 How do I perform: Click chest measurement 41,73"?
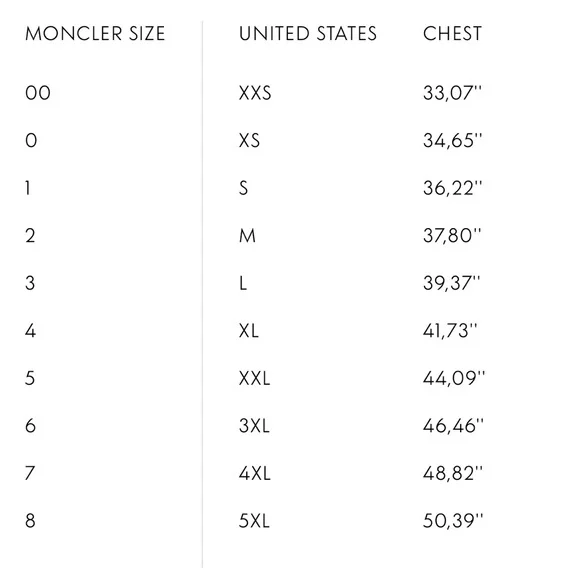click(450, 331)
